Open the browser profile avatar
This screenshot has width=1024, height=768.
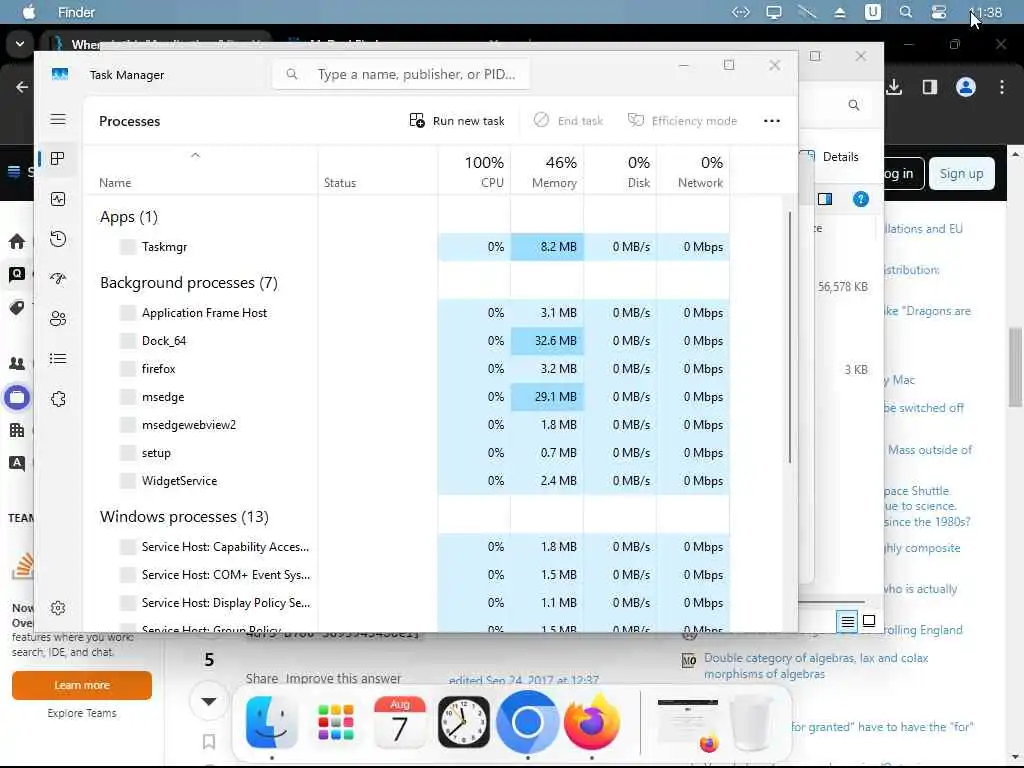(x=966, y=87)
